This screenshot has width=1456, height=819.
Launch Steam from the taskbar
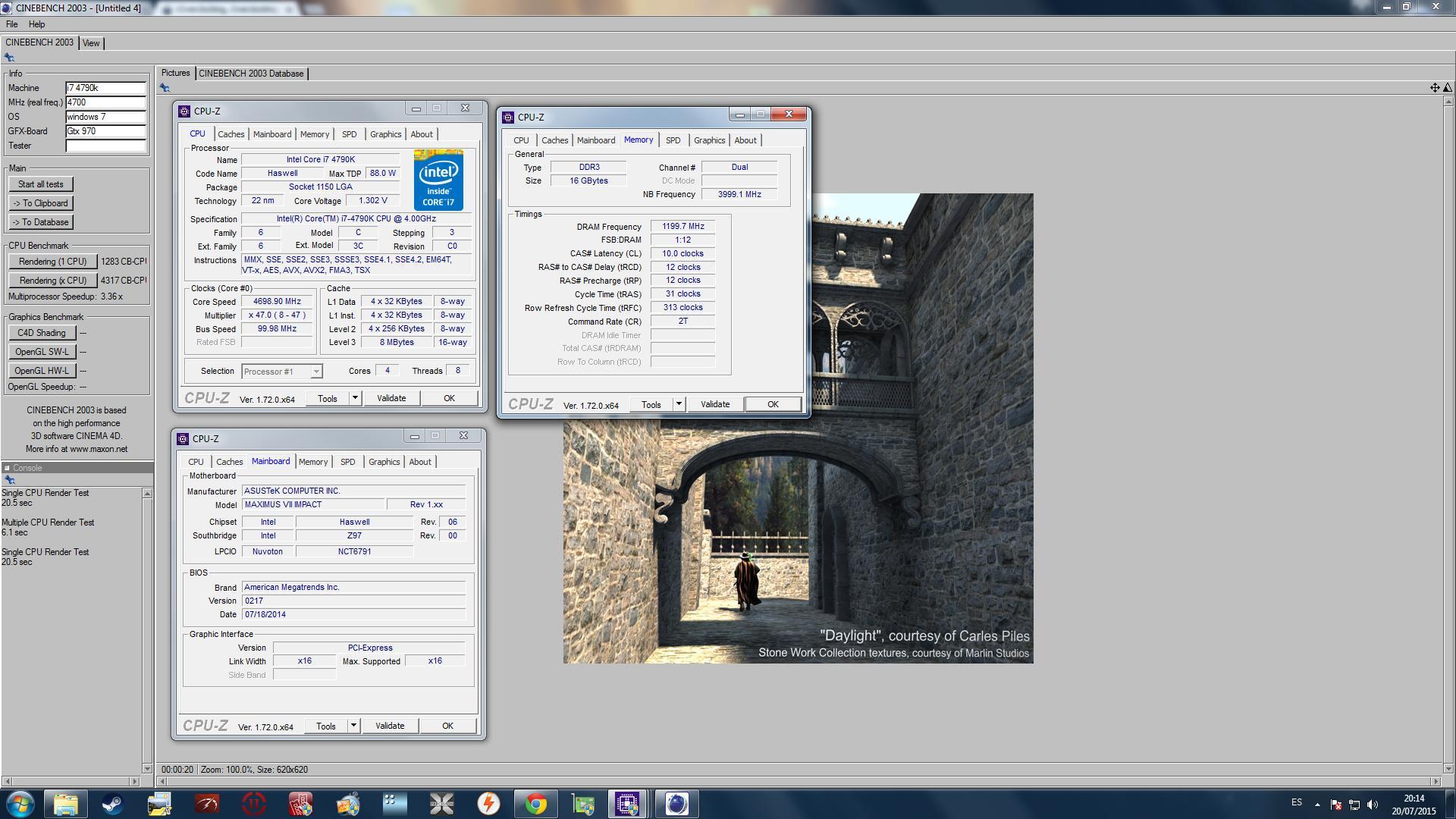tap(113, 804)
